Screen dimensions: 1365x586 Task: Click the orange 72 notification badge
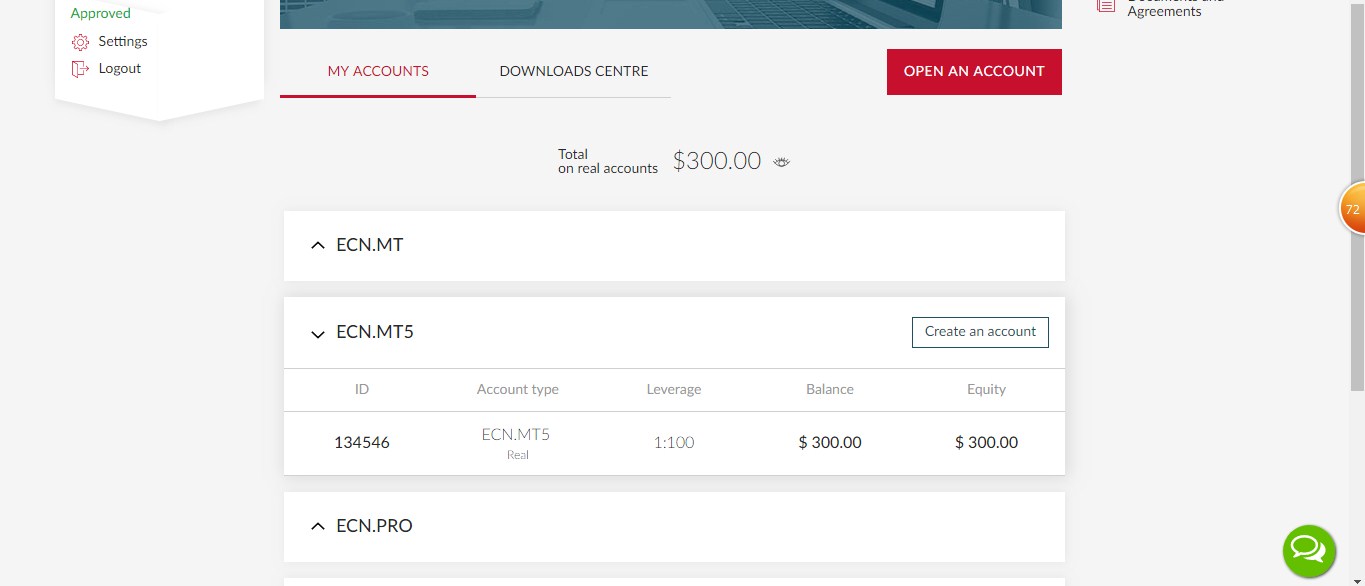point(1352,209)
